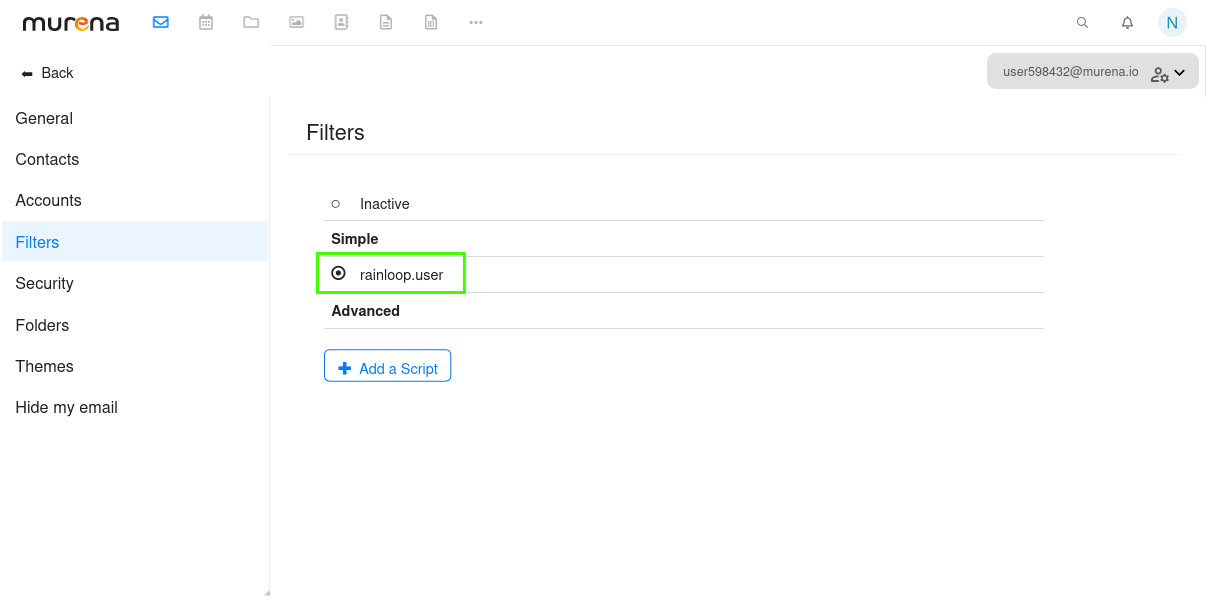Image resolution: width=1206 pixels, height=603 pixels.
Task: Click the search magnifier icon
Action: (x=1082, y=21)
